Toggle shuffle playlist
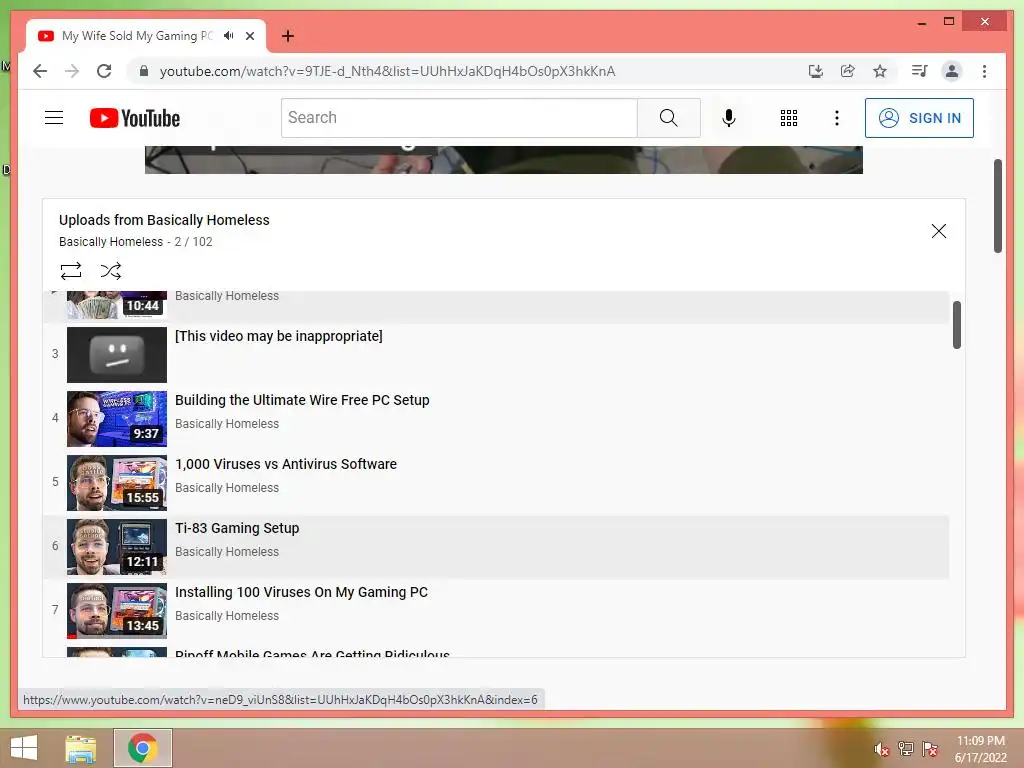This screenshot has height=768, width=1024. tap(110, 270)
